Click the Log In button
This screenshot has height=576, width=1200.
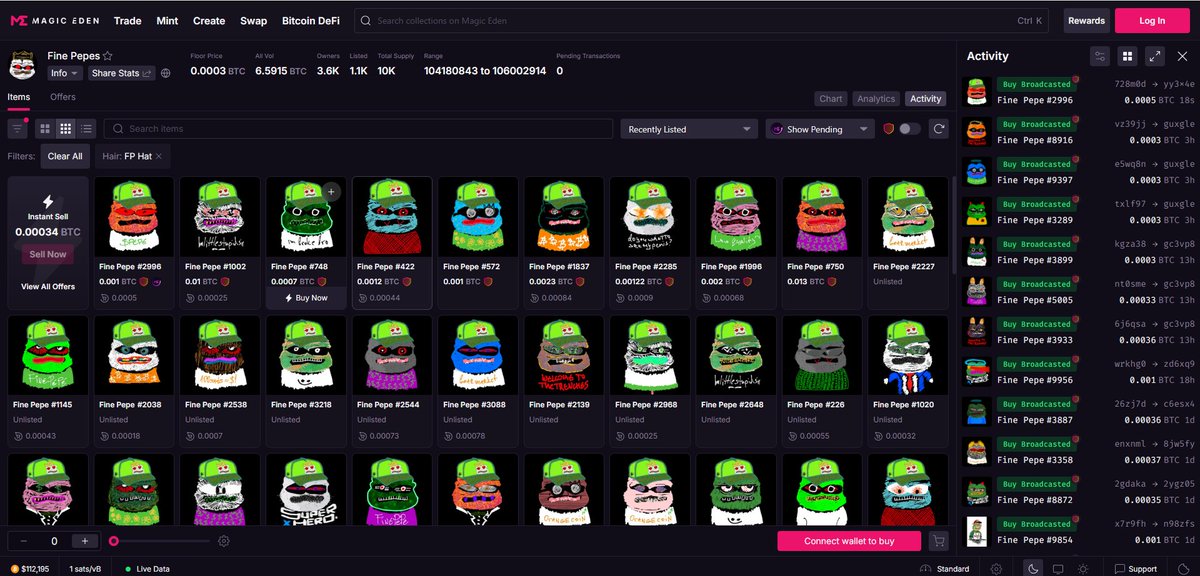(x=1152, y=20)
